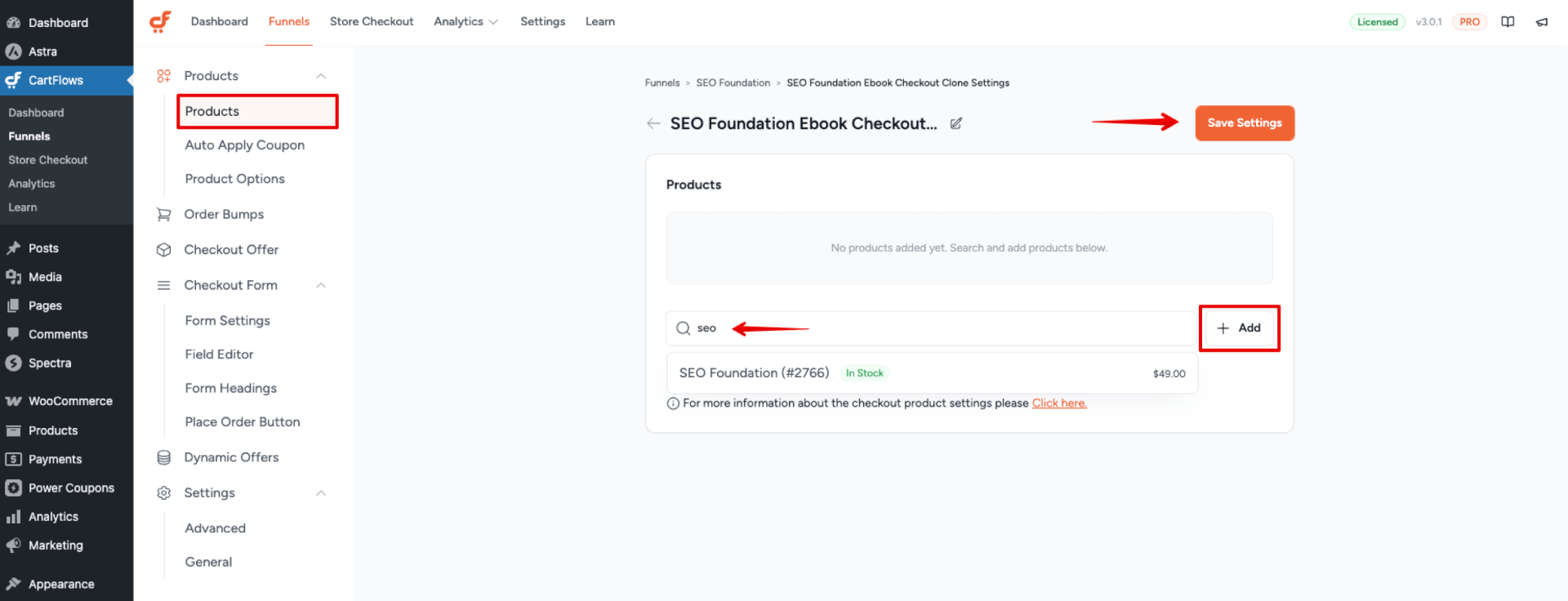Screen dimensions: 1568x601
Task: Open the Store Checkout tab
Action: [372, 22]
